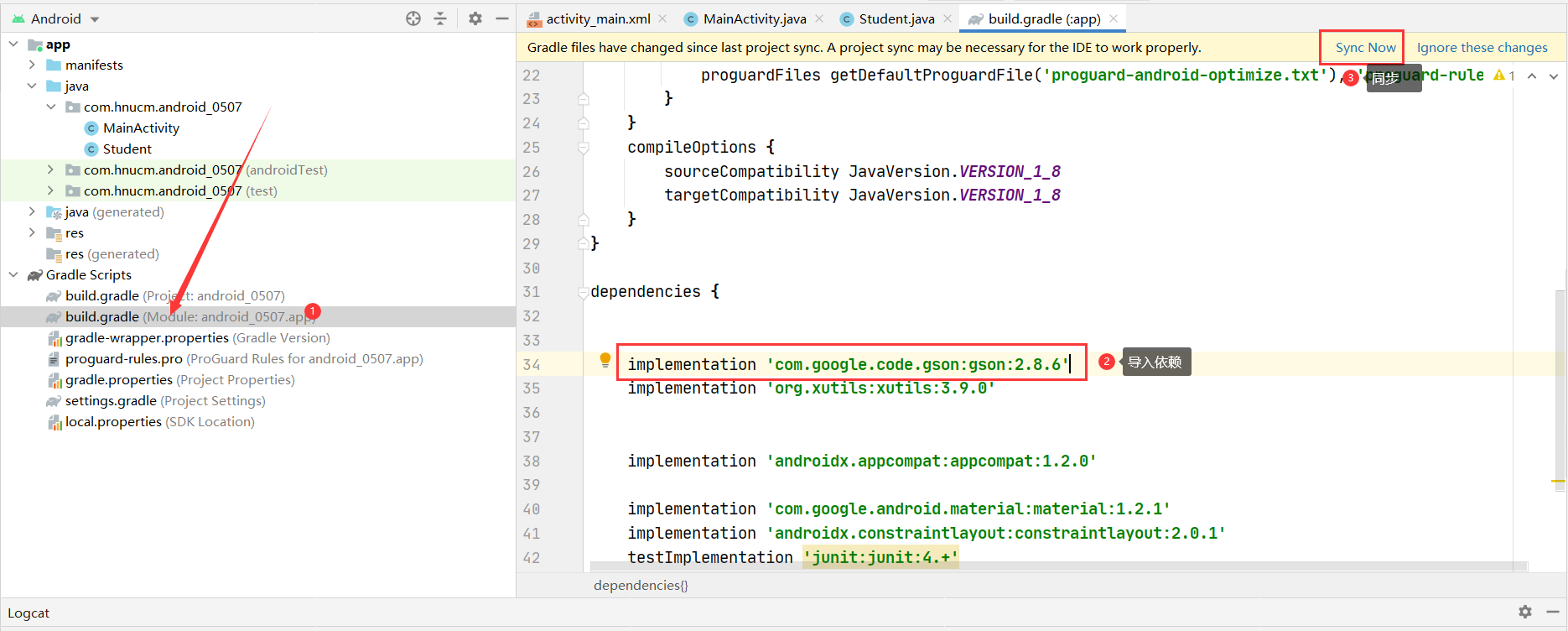Toggle code fold at compileOptions line

click(x=583, y=148)
